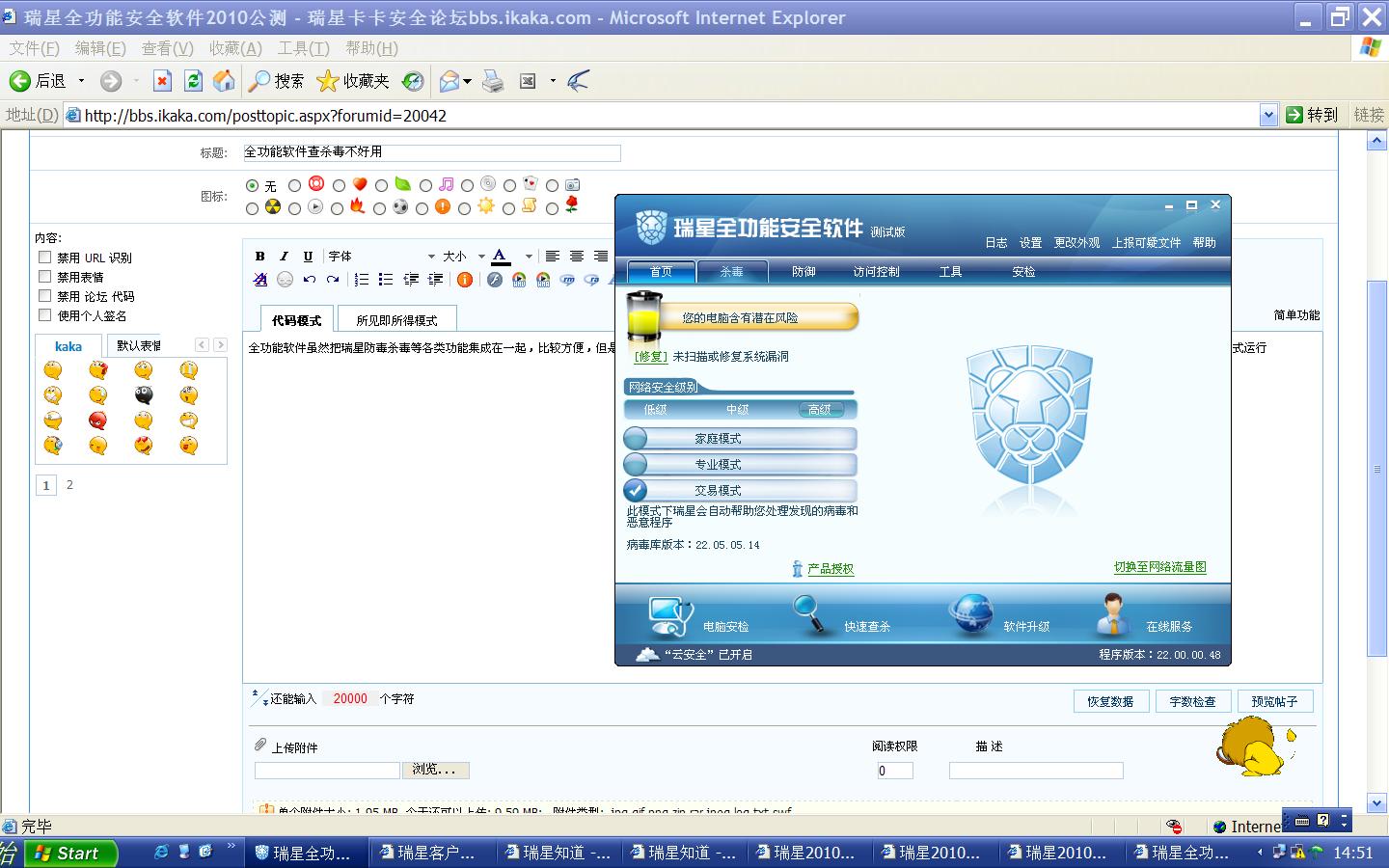This screenshot has height=868, width=1389.
Task: Open the address bar URL dropdown
Action: coord(1269,116)
